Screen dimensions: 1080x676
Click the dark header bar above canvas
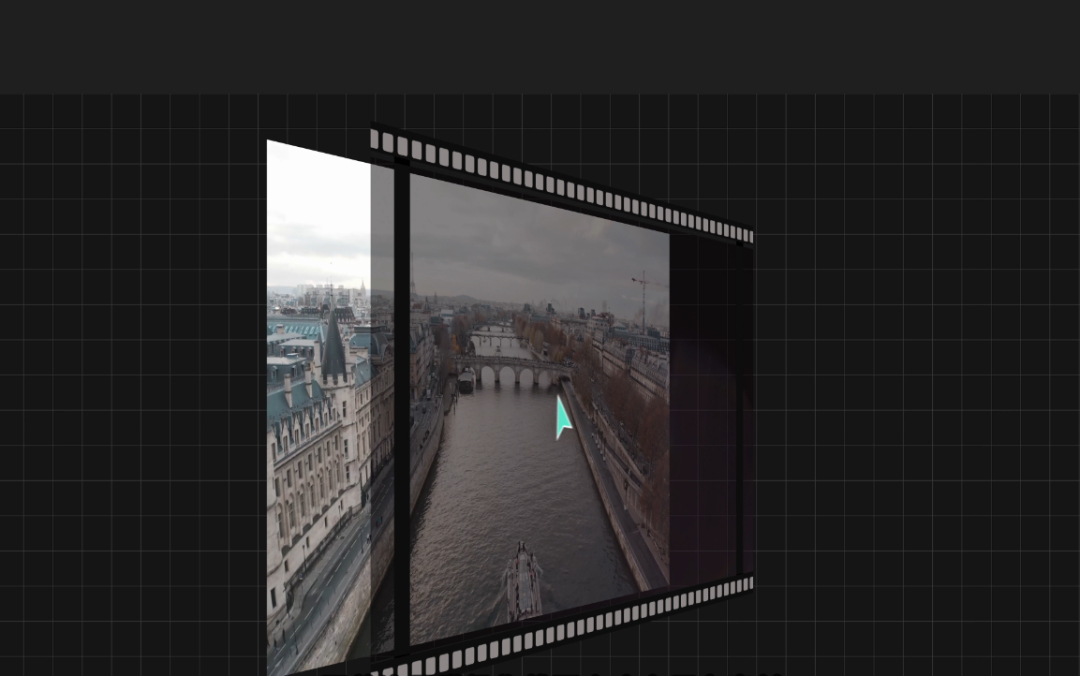coord(540,47)
